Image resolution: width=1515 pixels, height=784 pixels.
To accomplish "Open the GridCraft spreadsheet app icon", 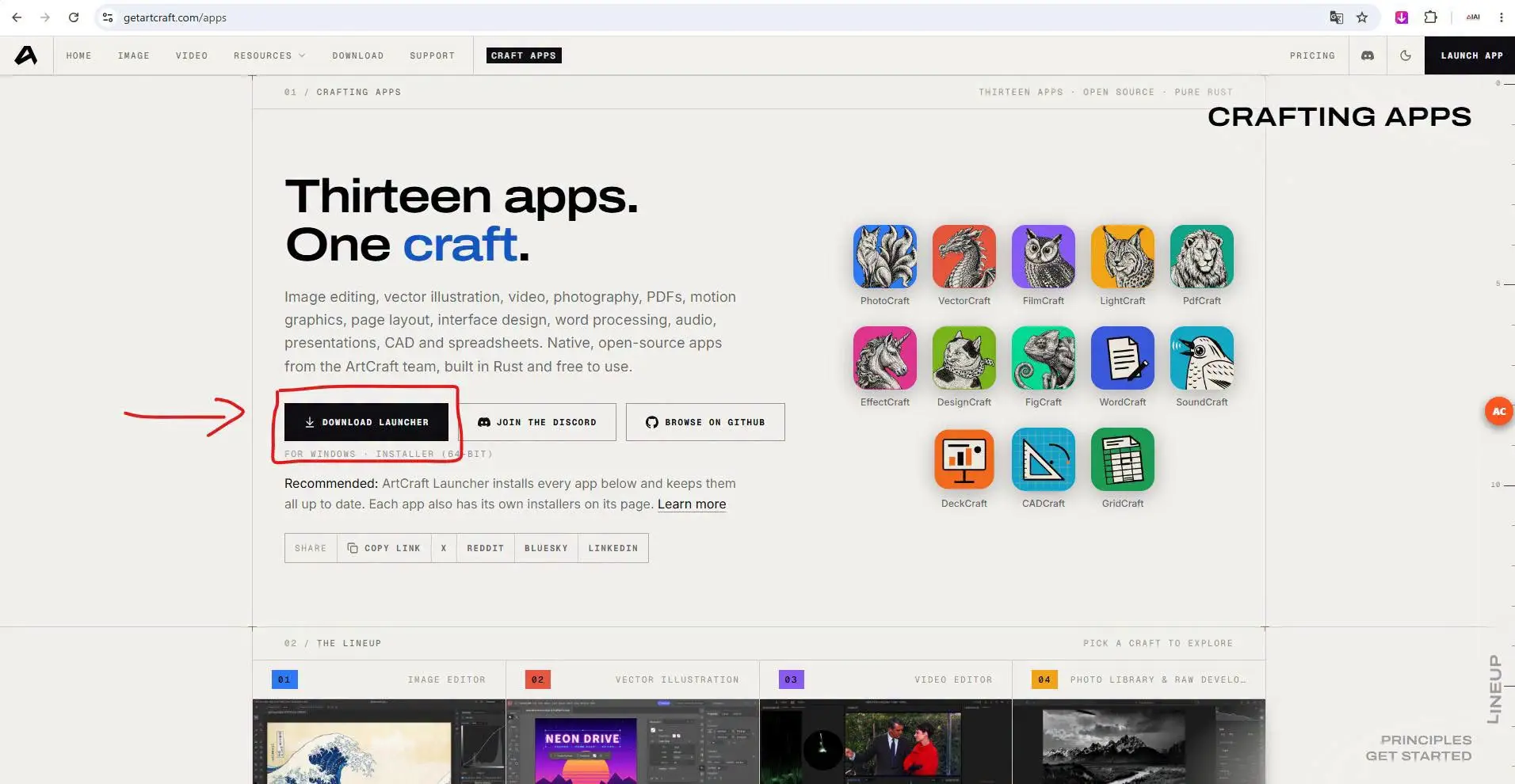I will [x=1122, y=459].
